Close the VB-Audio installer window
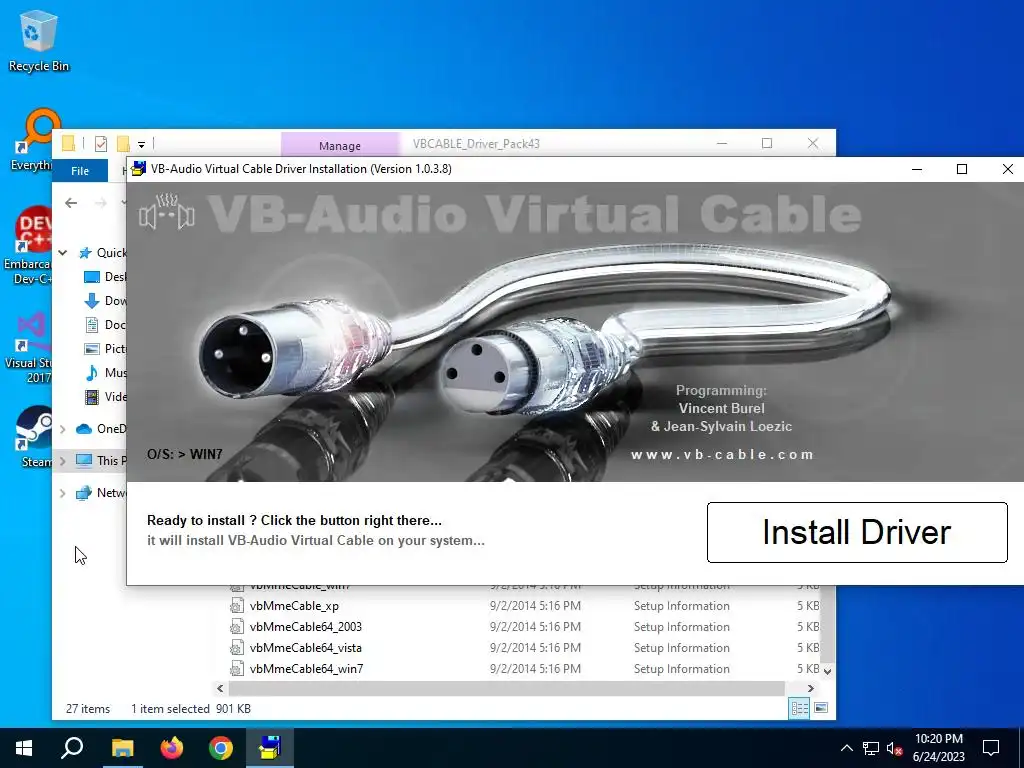The image size is (1024, 768). [1008, 169]
